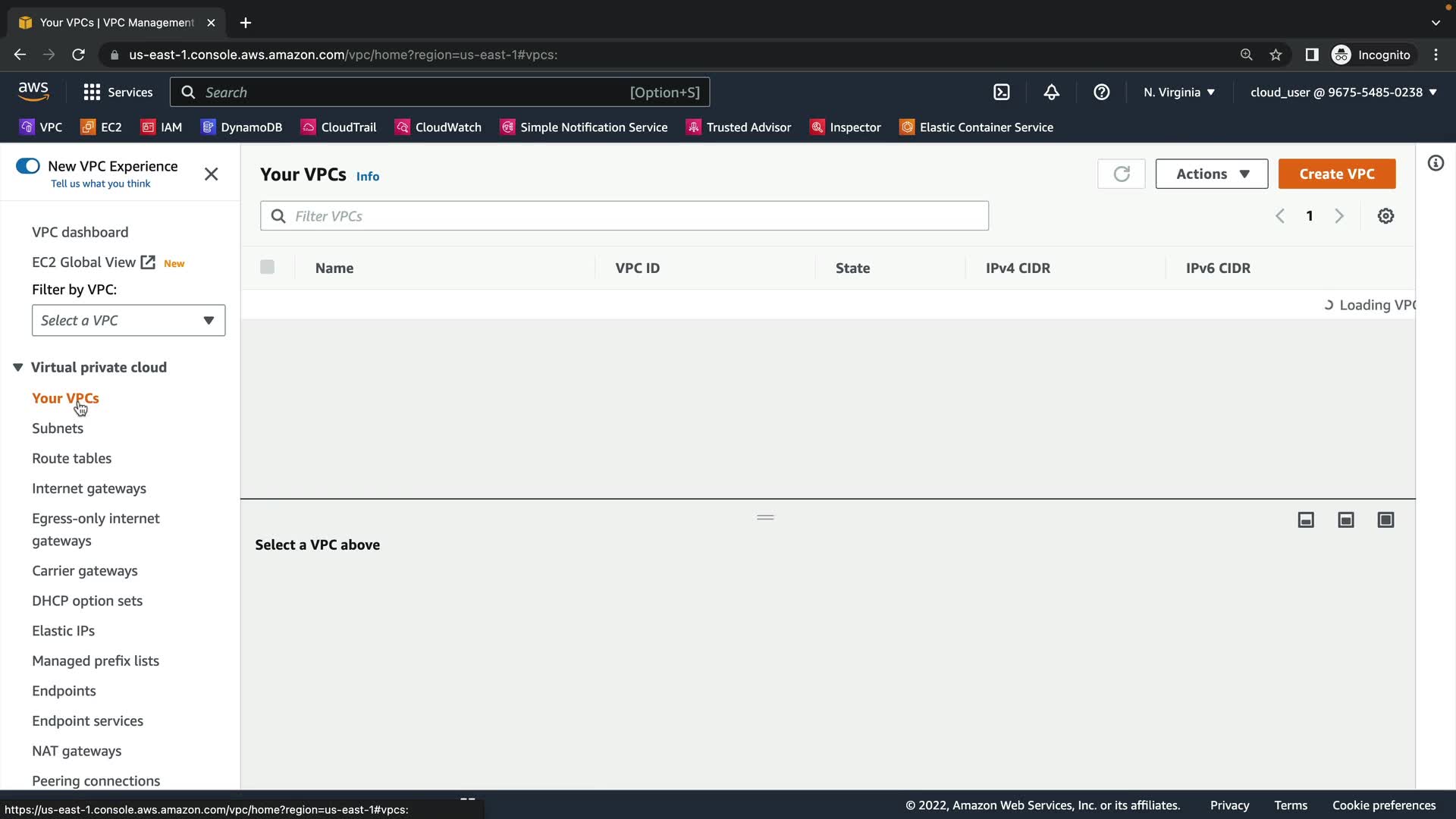Viewport: 1456px width, 819px height.
Task: Open the Actions dropdown
Action: coord(1211,174)
